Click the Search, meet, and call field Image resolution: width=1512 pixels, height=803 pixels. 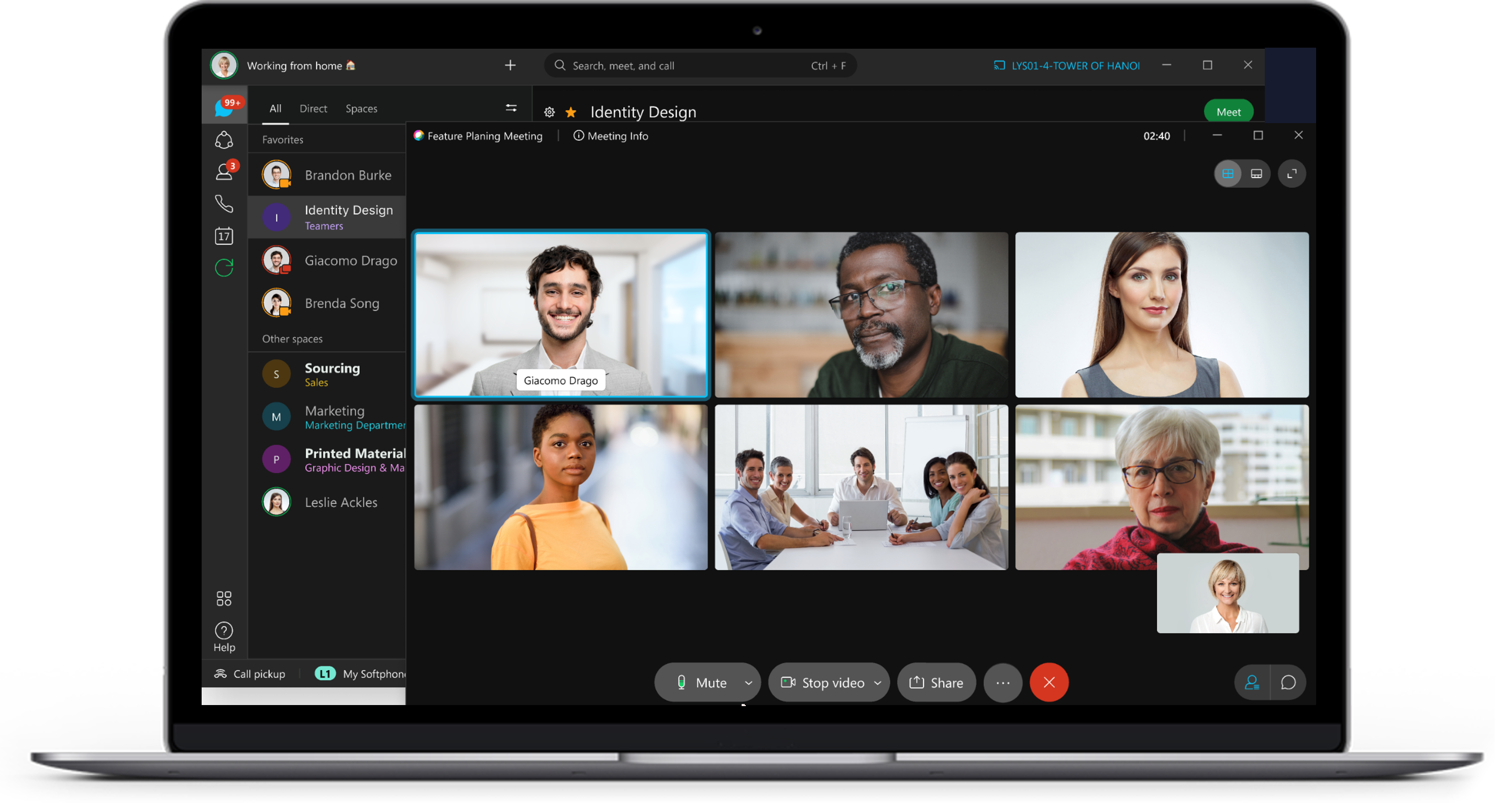tap(699, 65)
